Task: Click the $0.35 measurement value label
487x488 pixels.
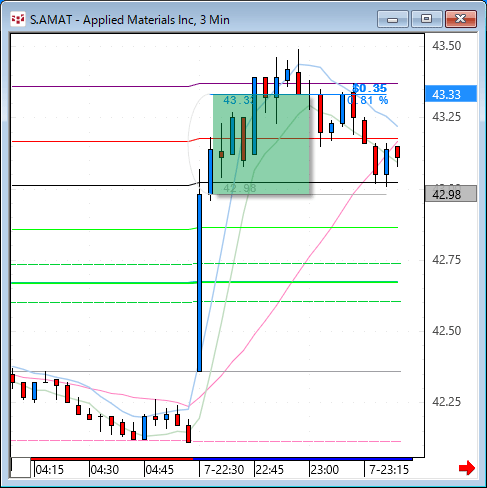Action: pyautogui.click(x=370, y=88)
